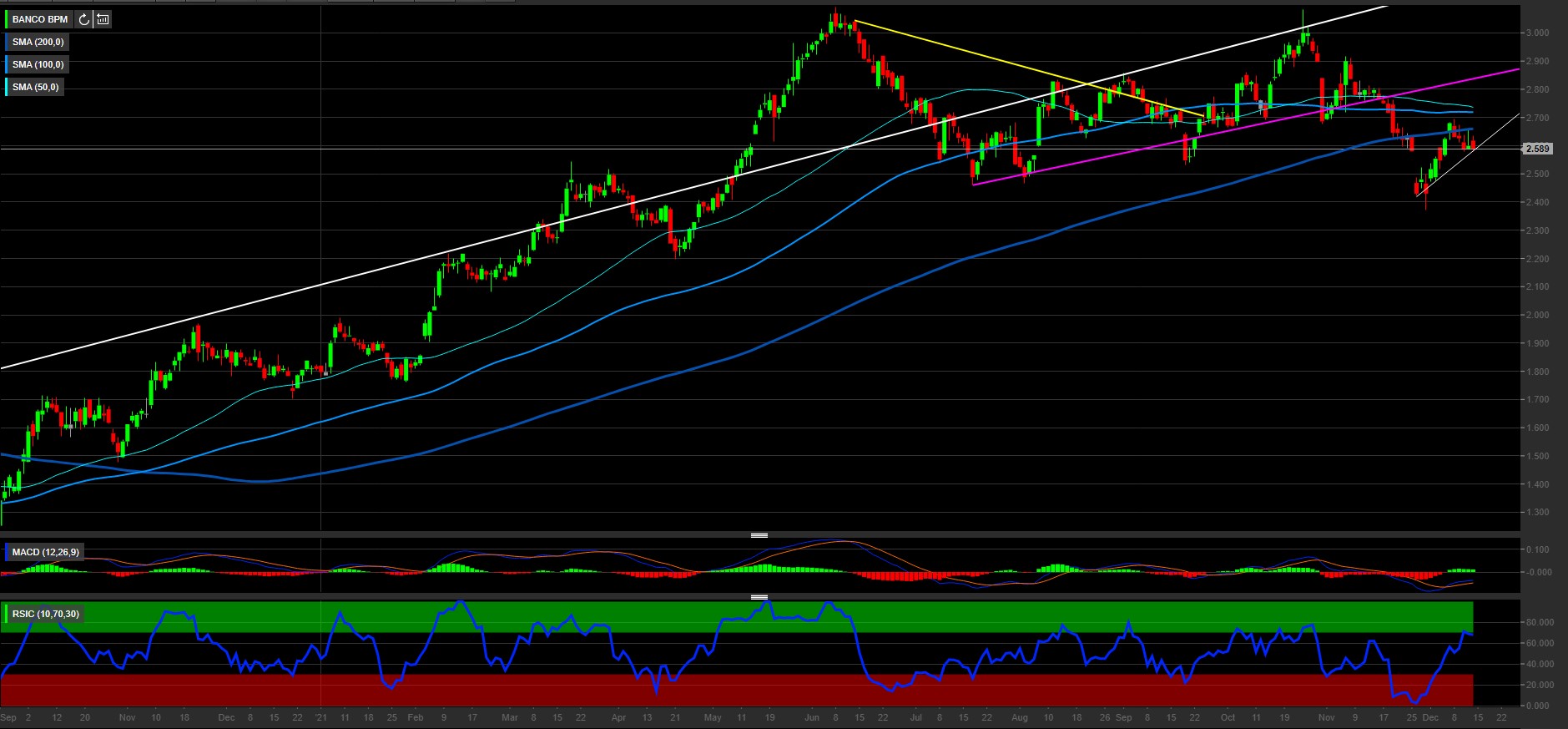The width and height of the screenshot is (1568, 729).
Task: Click the chart settings icon beside refresh
Action: pos(103,19)
